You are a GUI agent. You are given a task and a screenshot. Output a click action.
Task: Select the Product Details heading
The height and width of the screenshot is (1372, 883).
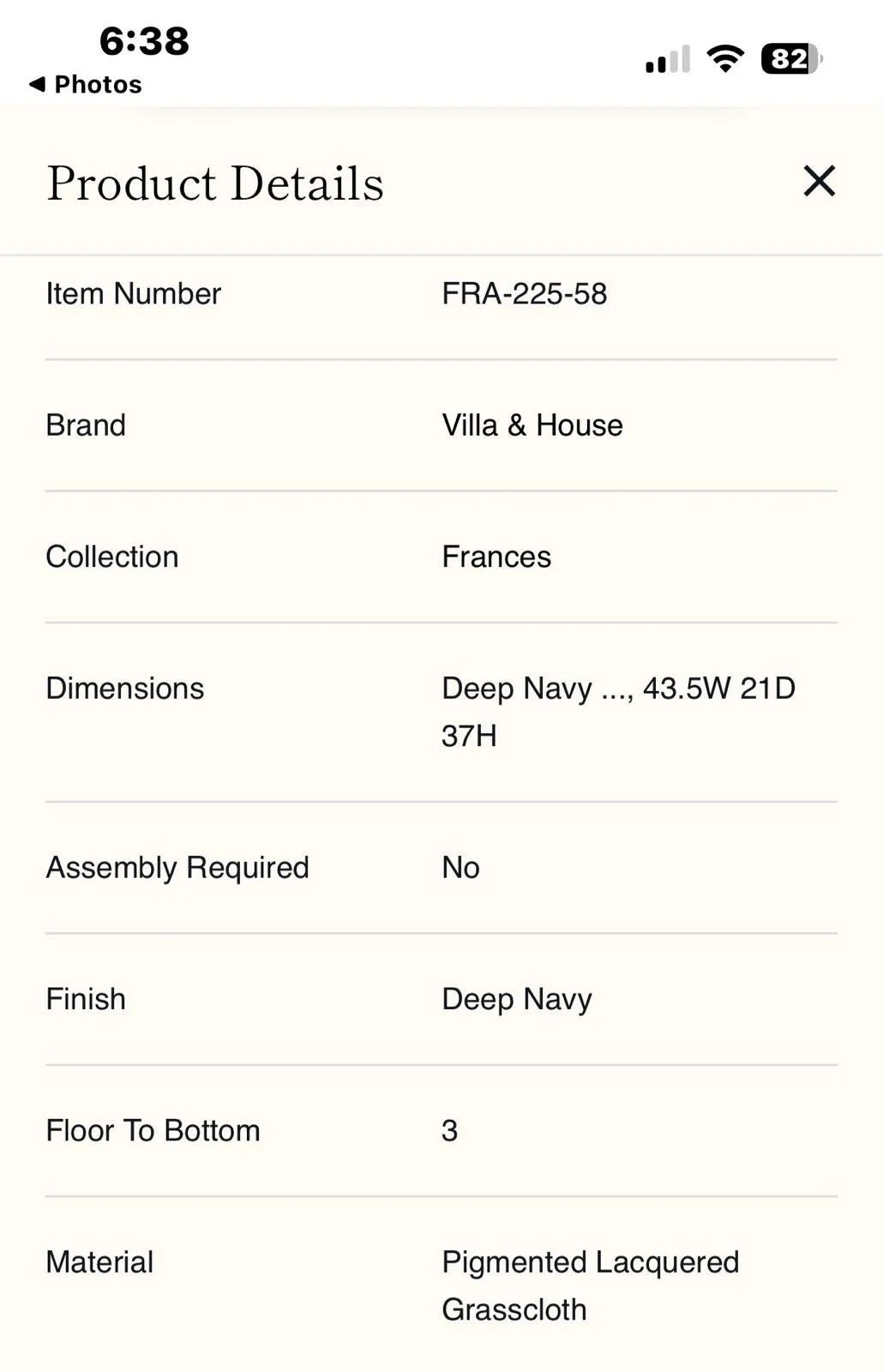(x=215, y=183)
